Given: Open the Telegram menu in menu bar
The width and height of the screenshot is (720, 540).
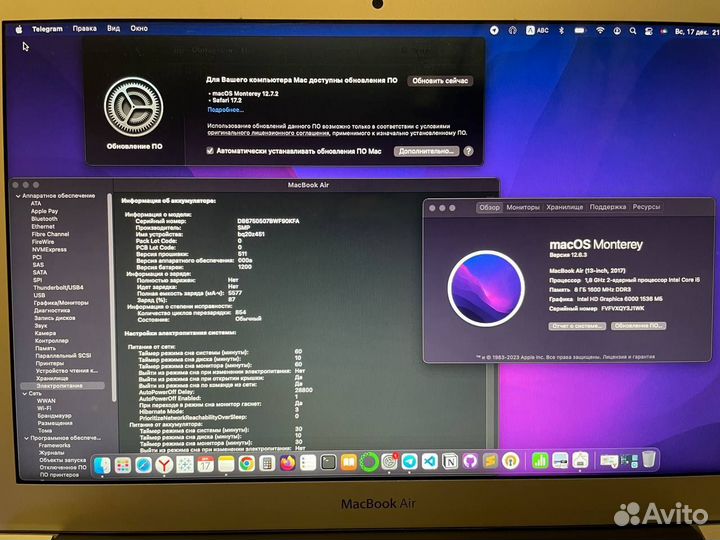Looking at the screenshot, I should (47, 28).
